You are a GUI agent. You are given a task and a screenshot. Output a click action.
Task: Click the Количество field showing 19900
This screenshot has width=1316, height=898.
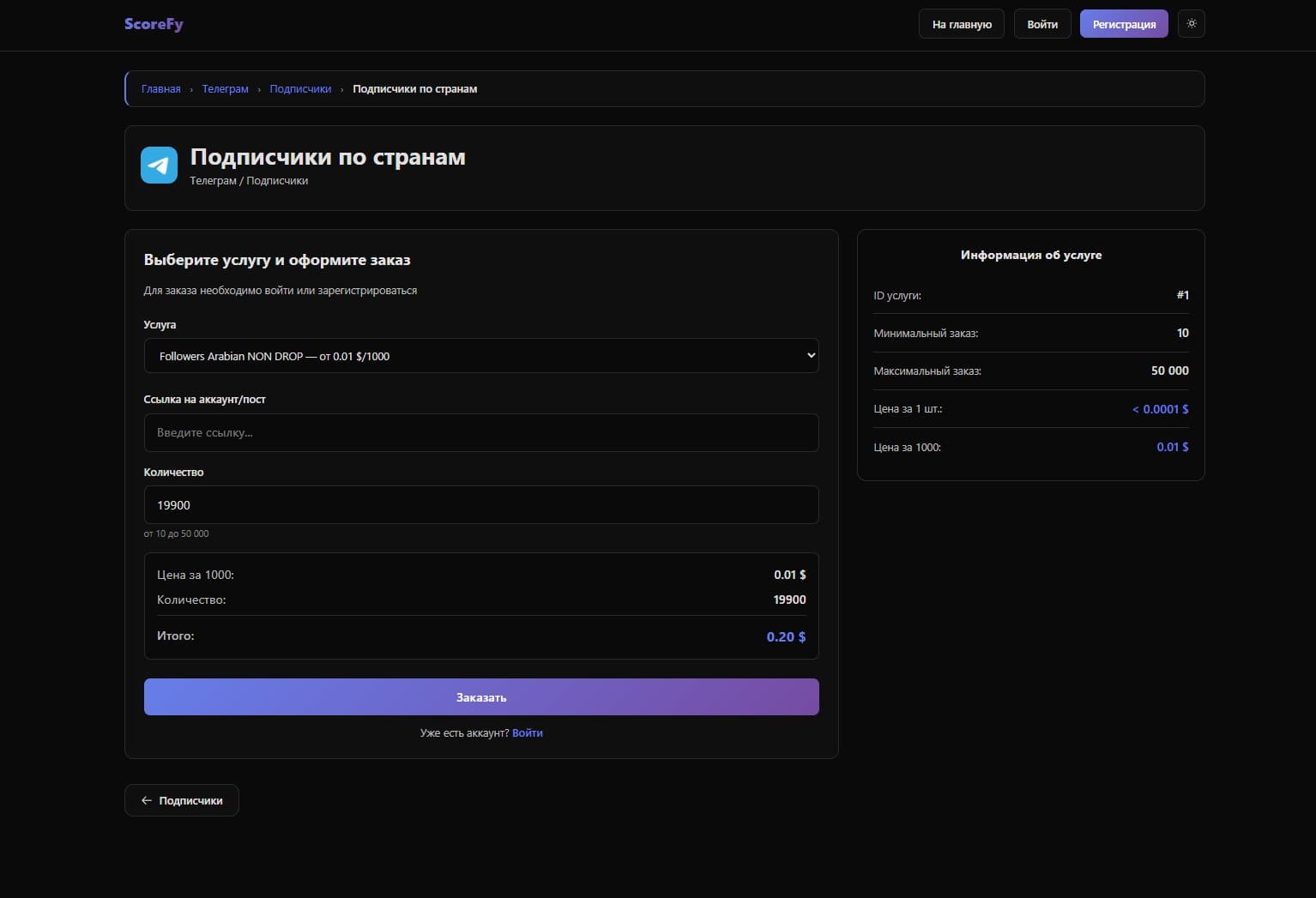tap(481, 505)
